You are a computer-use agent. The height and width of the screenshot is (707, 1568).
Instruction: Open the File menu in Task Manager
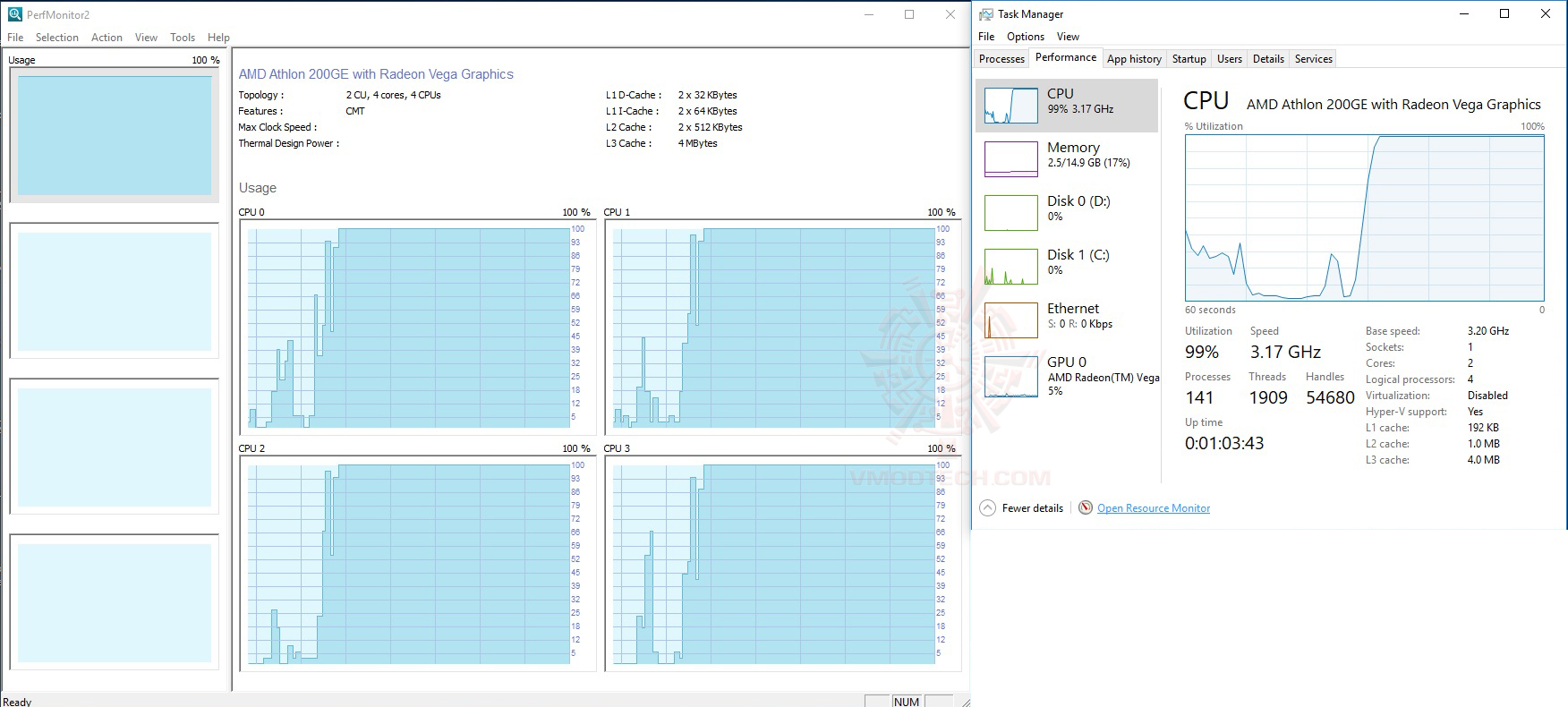(986, 37)
